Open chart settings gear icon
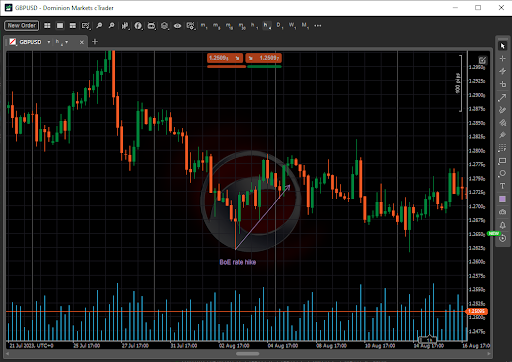The image size is (512, 362). (x=191, y=26)
